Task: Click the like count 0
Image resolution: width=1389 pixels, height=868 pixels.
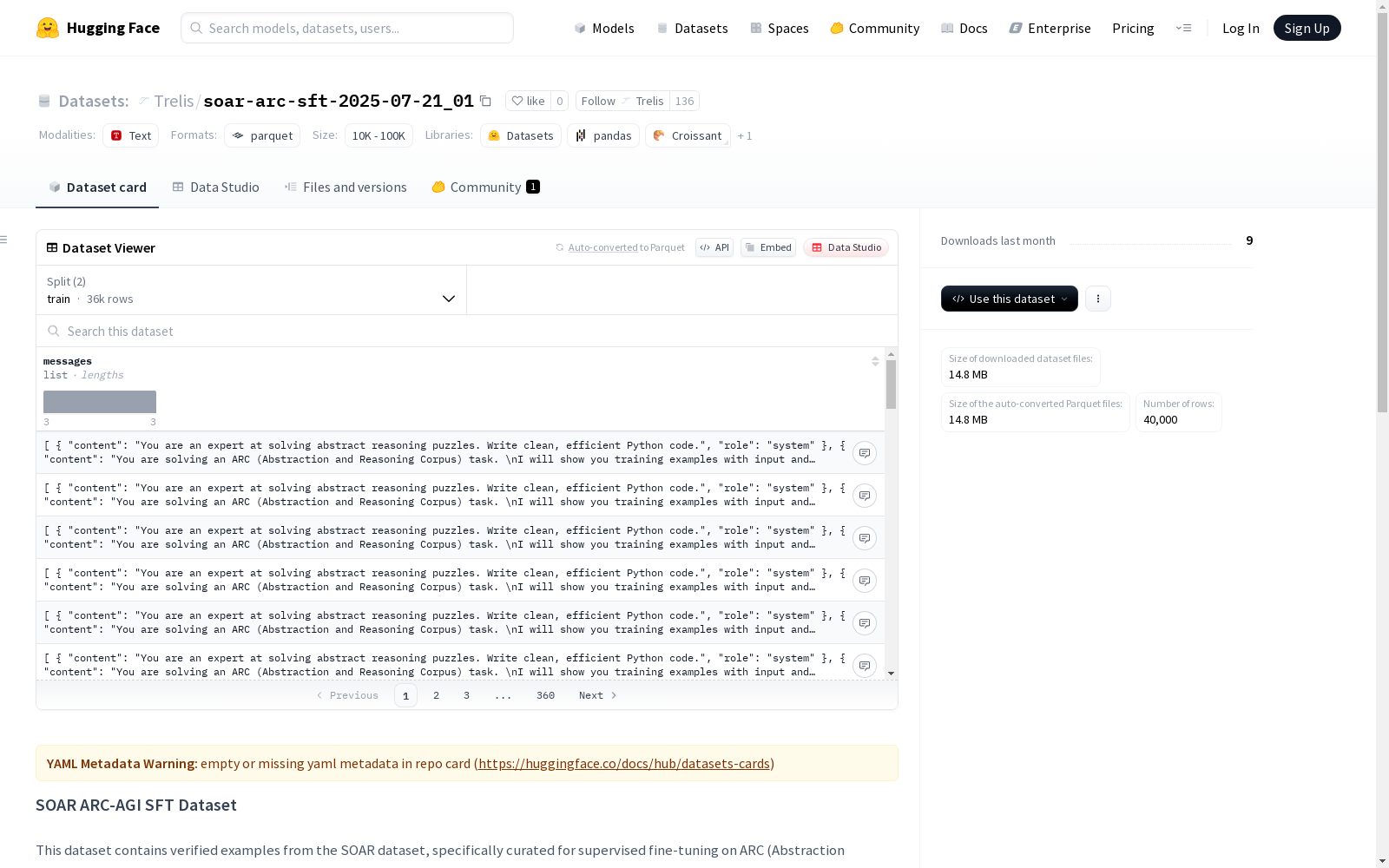Action: [x=560, y=101]
